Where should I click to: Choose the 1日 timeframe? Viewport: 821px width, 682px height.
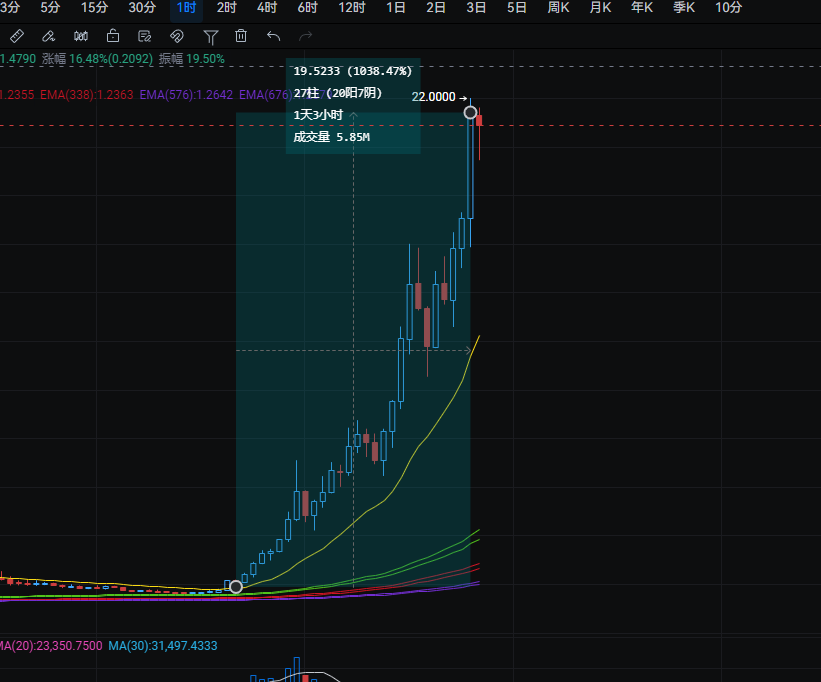point(396,7)
